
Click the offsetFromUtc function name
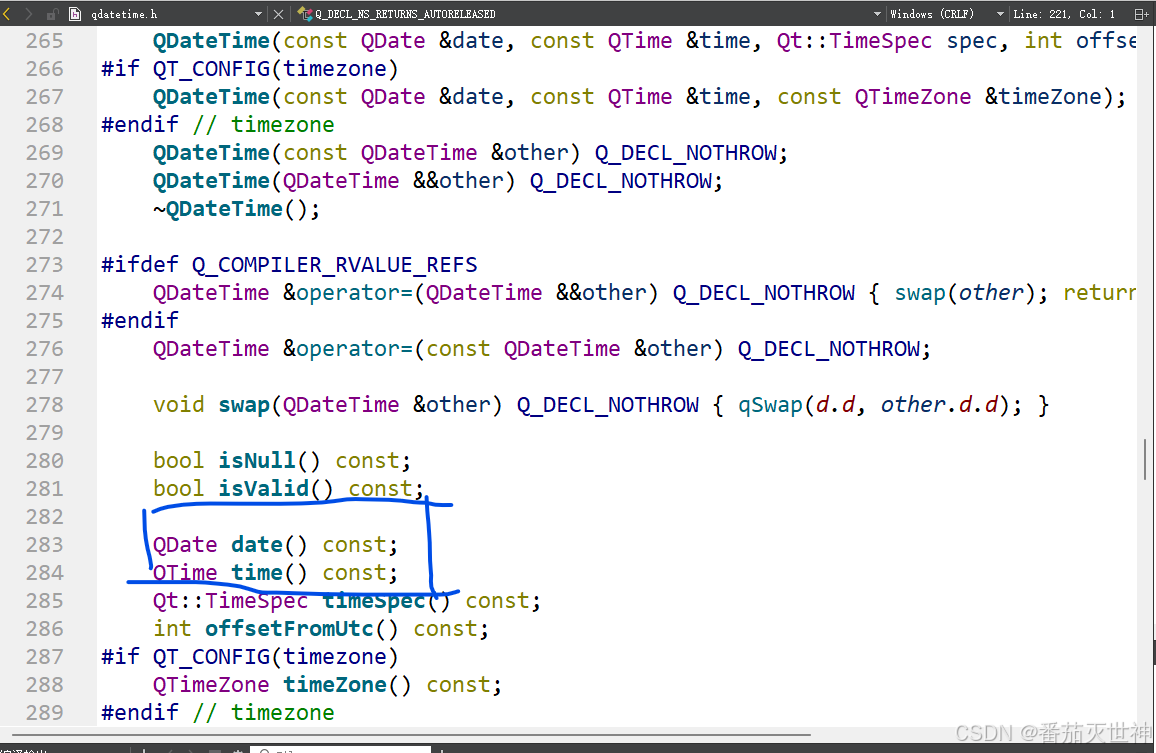coord(289,629)
